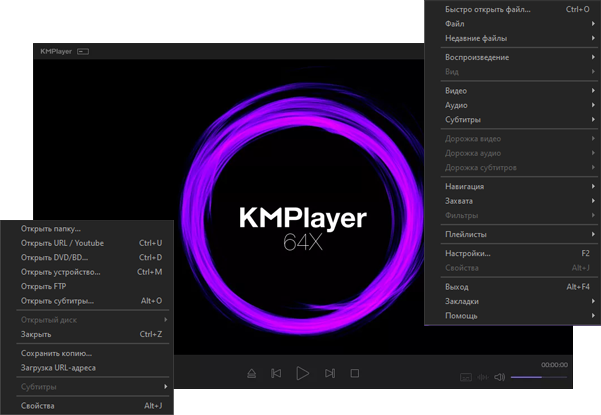Toggle the subtitle icon near volume
Viewport: 601px width, 415px height.
coord(466,377)
